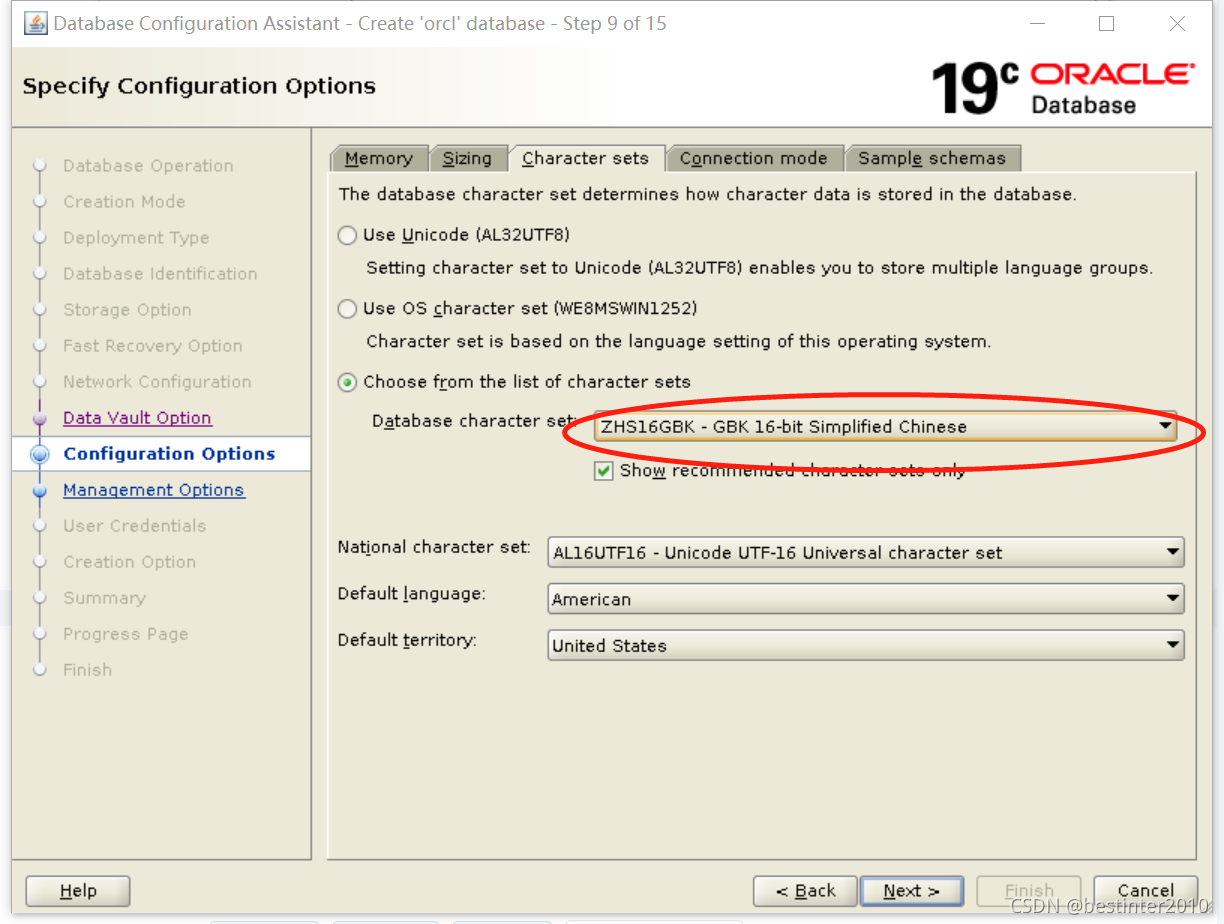Select the Character sets tab
1224x924 pixels.
(585, 158)
